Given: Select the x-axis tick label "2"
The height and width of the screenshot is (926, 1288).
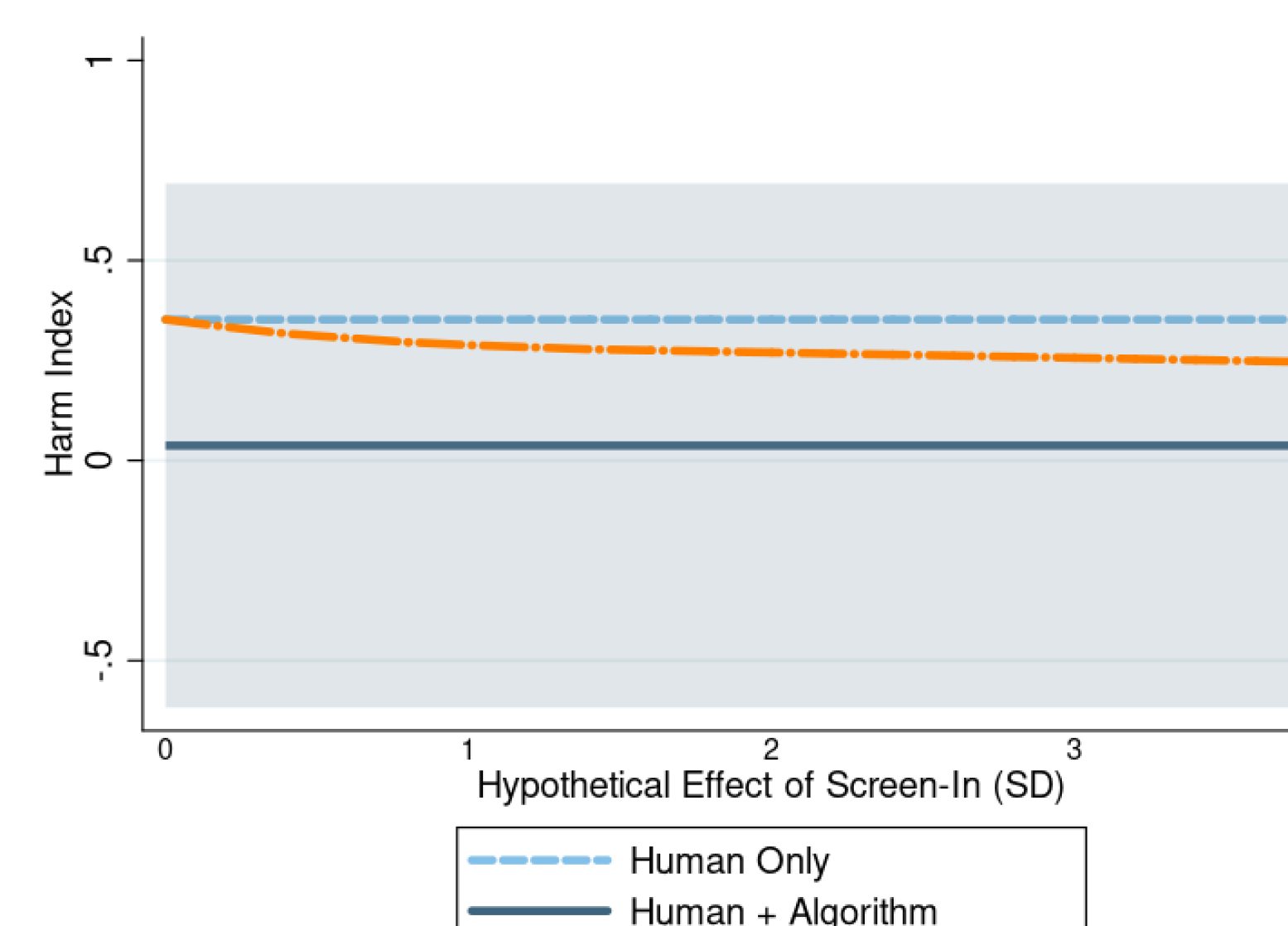Looking at the screenshot, I should [771, 750].
